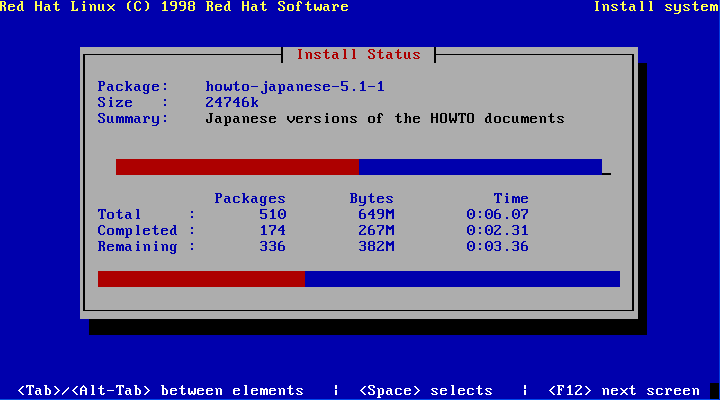720x400 pixels.
Task: Click total bytes value '649M'
Action: [x=376, y=214]
